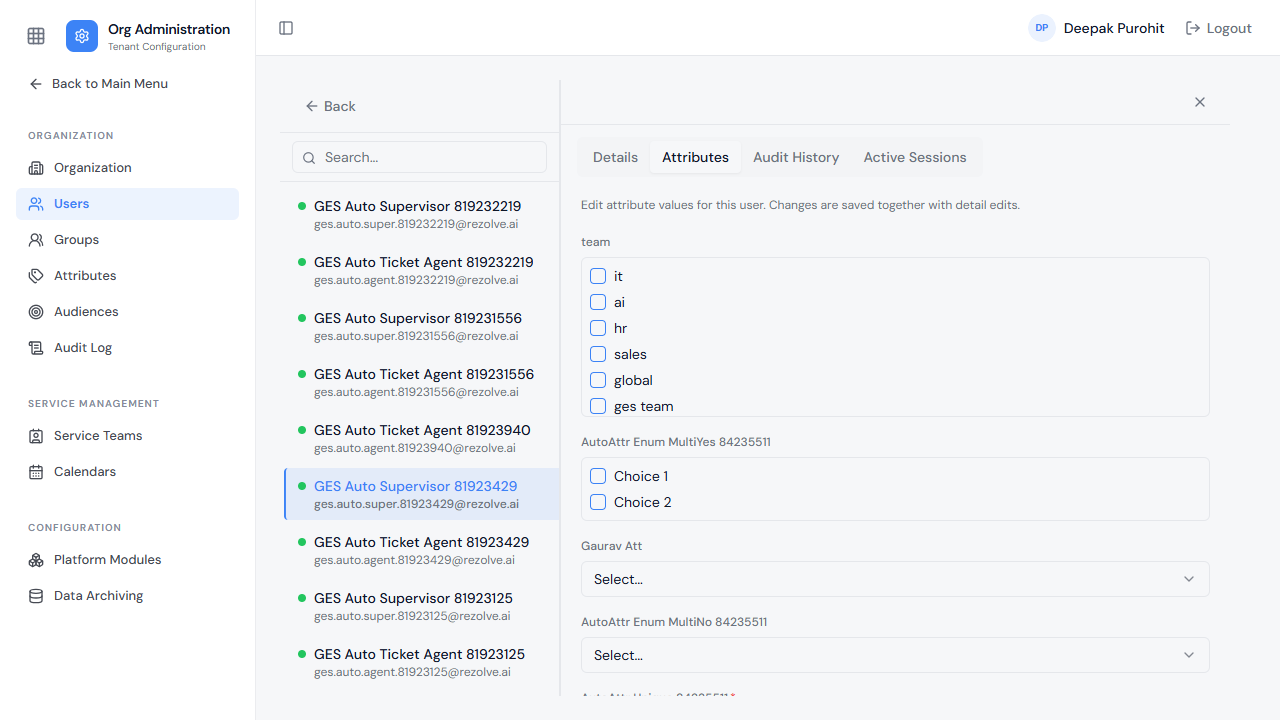This screenshot has width=1280, height=720.
Task: Open the app grid launcher icon
Action: pyautogui.click(x=36, y=36)
